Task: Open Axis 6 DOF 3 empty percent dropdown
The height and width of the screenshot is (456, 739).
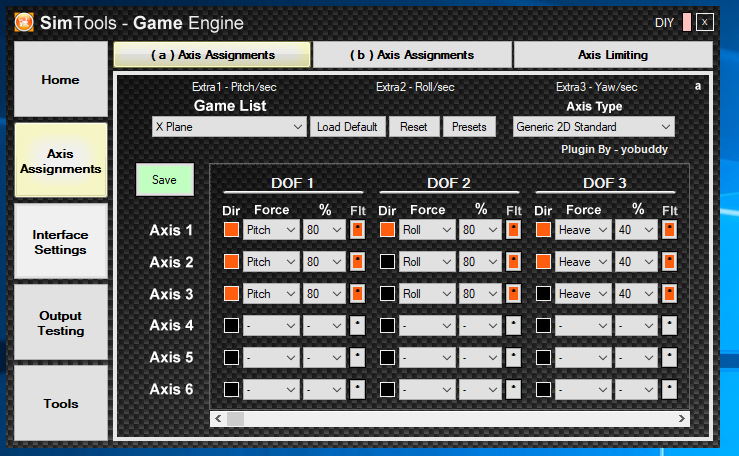Action: [636, 390]
